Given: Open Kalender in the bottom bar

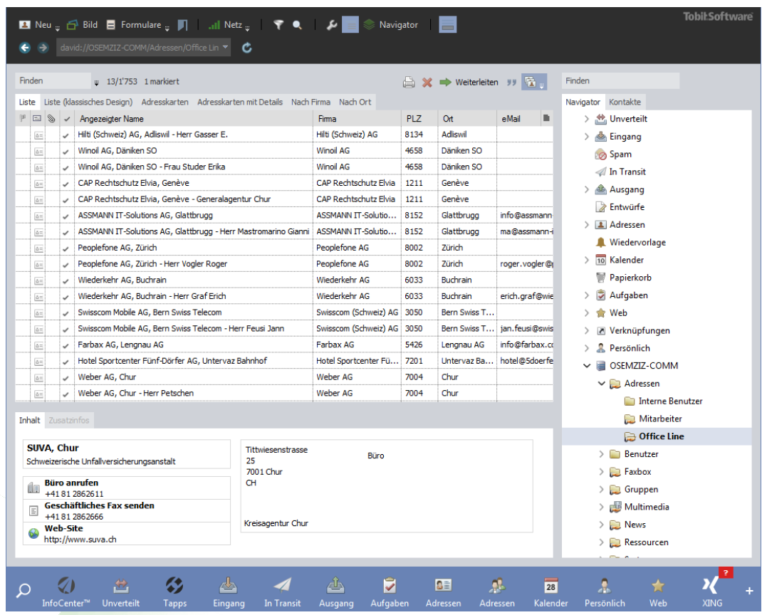Looking at the screenshot, I should click(x=551, y=592).
